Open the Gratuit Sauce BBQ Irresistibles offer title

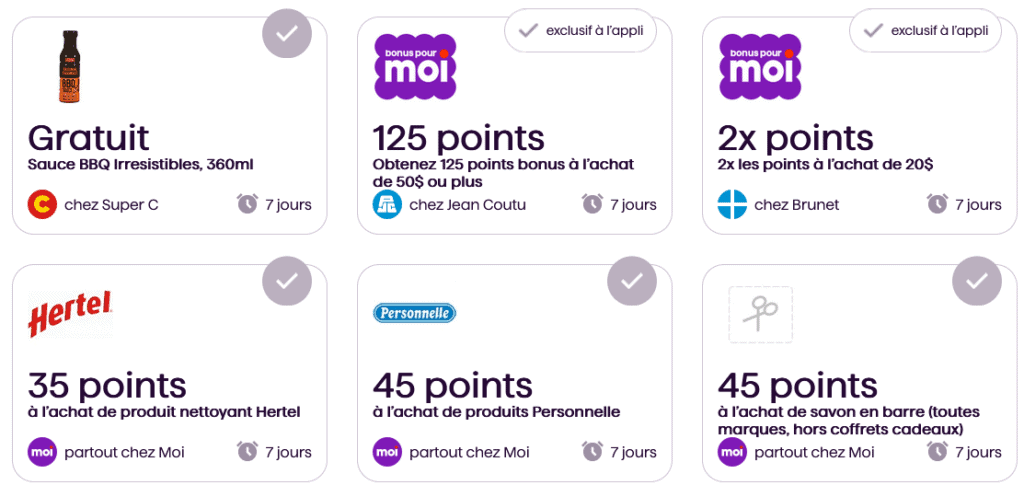click(88, 138)
